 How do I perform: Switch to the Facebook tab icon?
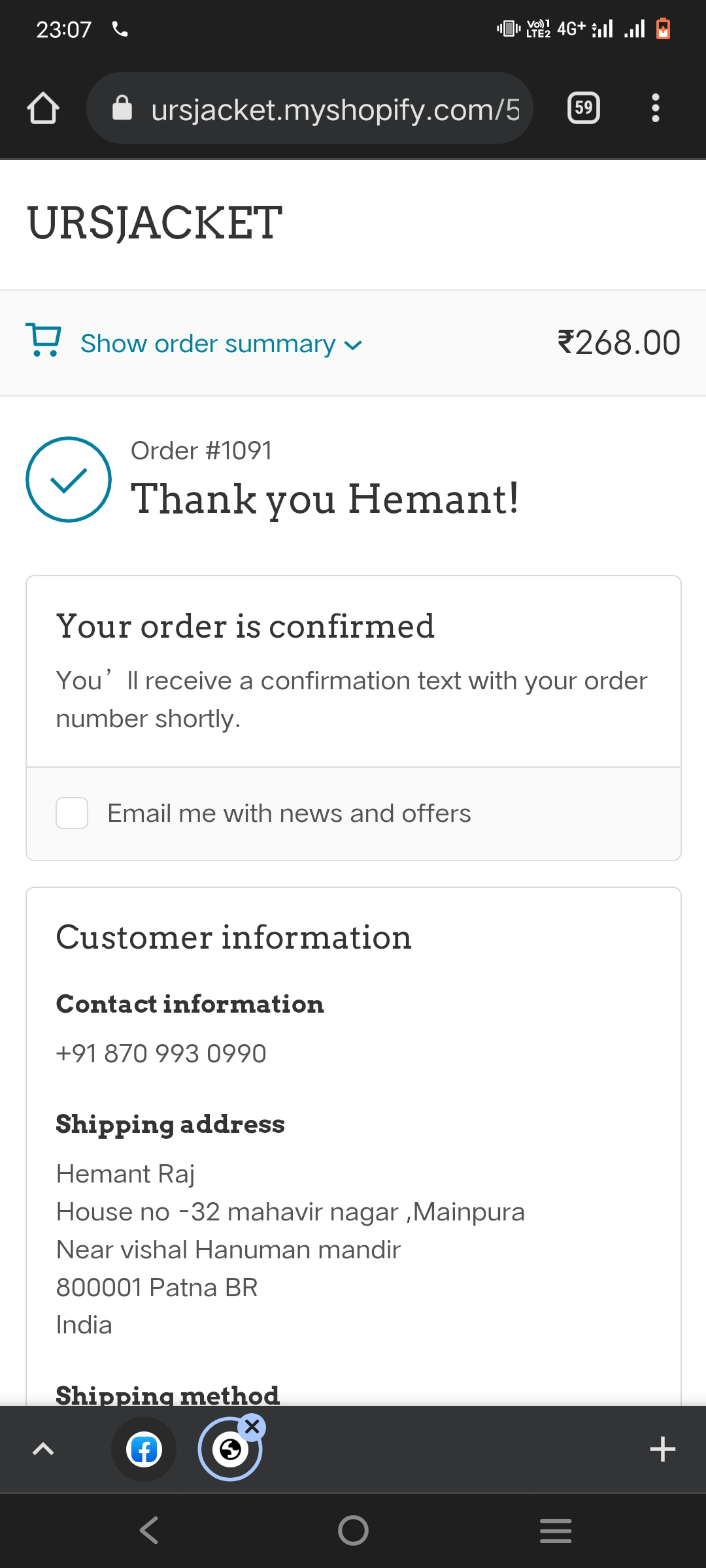coord(144,1450)
